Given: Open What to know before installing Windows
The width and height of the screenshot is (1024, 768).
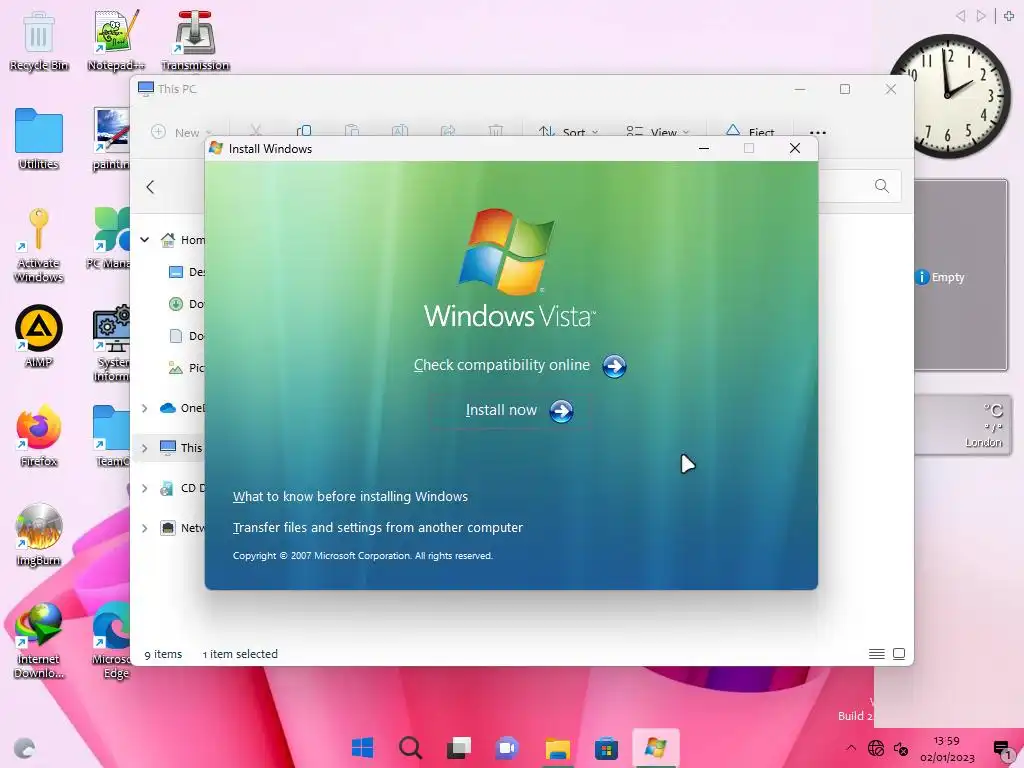Looking at the screenshot, I should click(350, 496).
